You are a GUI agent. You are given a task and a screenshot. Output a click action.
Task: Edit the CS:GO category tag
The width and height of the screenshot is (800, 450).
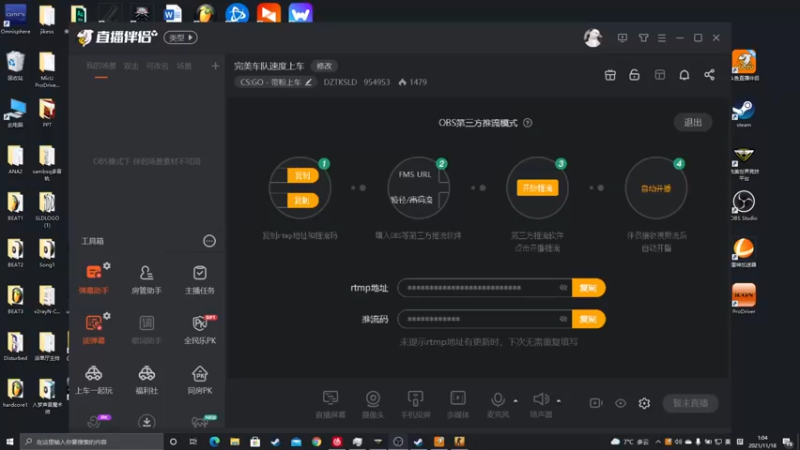click(276, 82)
